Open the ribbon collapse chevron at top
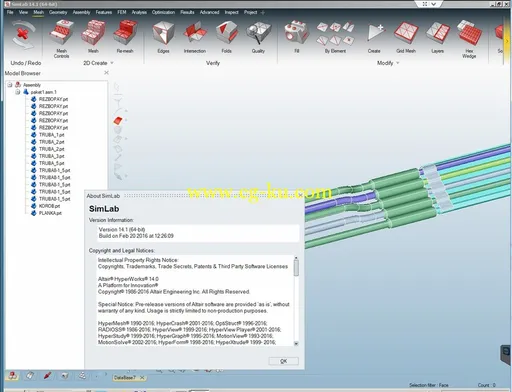This screenshot has height=392, width=512. (x=433, y=4)
